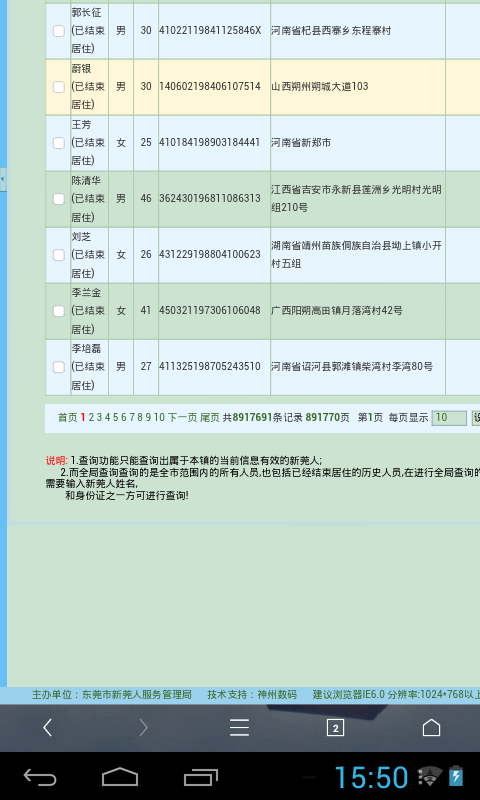Tap the Android system back button
Viewport: 480px width, 800px height.
coord(40,778)
